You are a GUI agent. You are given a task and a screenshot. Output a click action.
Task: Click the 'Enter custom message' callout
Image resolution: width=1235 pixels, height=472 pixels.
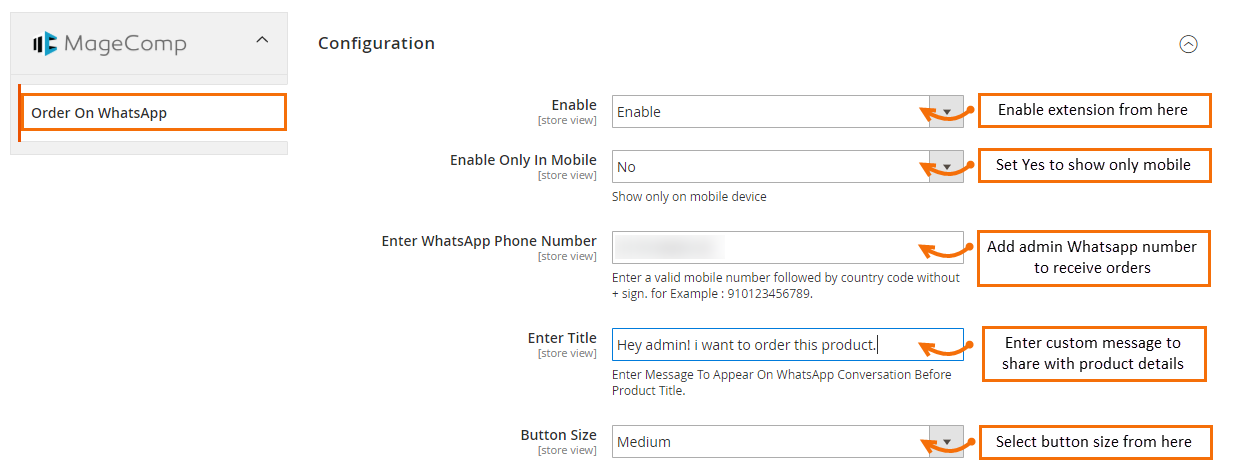1092,354
